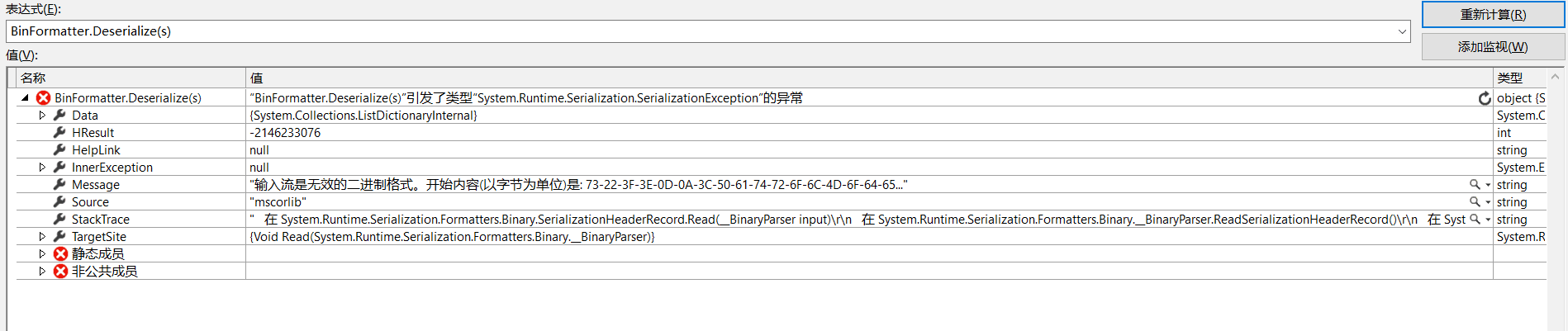
Task: Open visualizer dropdown arrow for Message value
Action: coord(1488,185)
